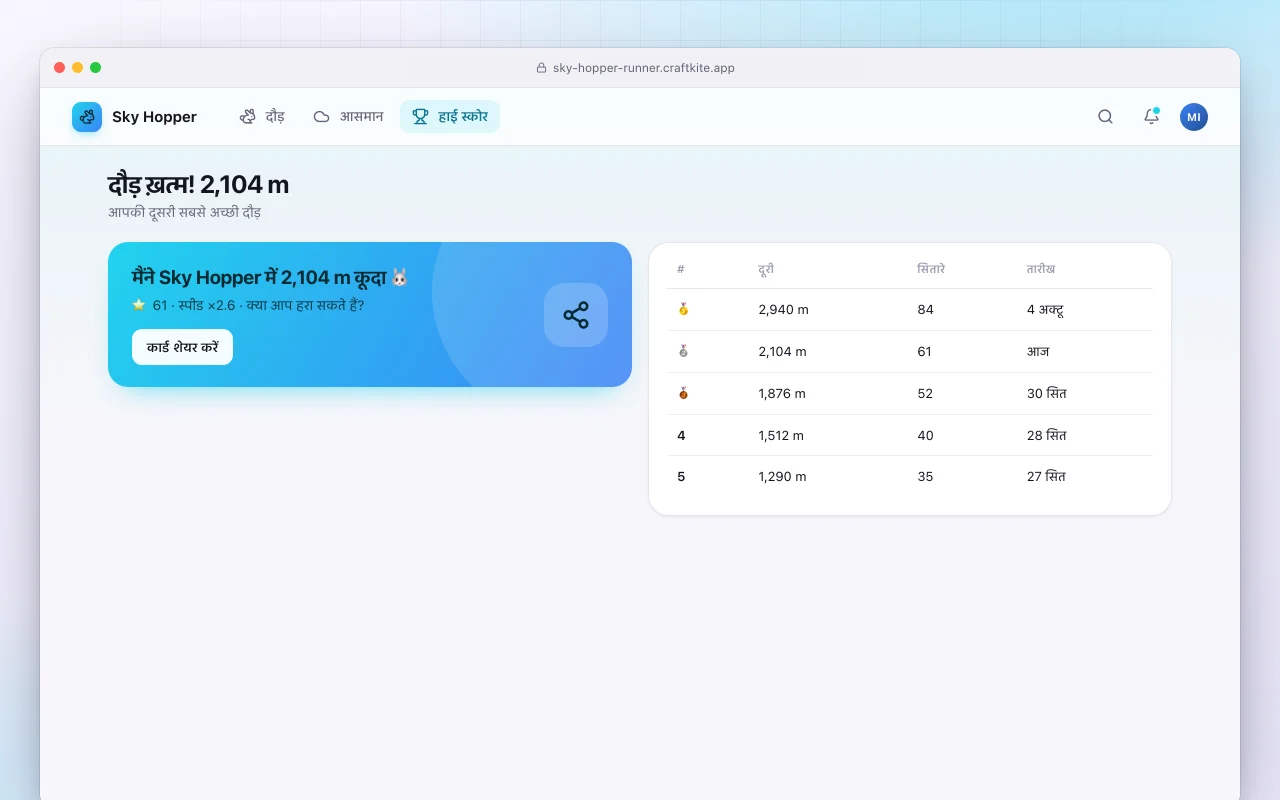Open the notifications bell icon
Screen dimensions: 1280x800
(1151, 117)
